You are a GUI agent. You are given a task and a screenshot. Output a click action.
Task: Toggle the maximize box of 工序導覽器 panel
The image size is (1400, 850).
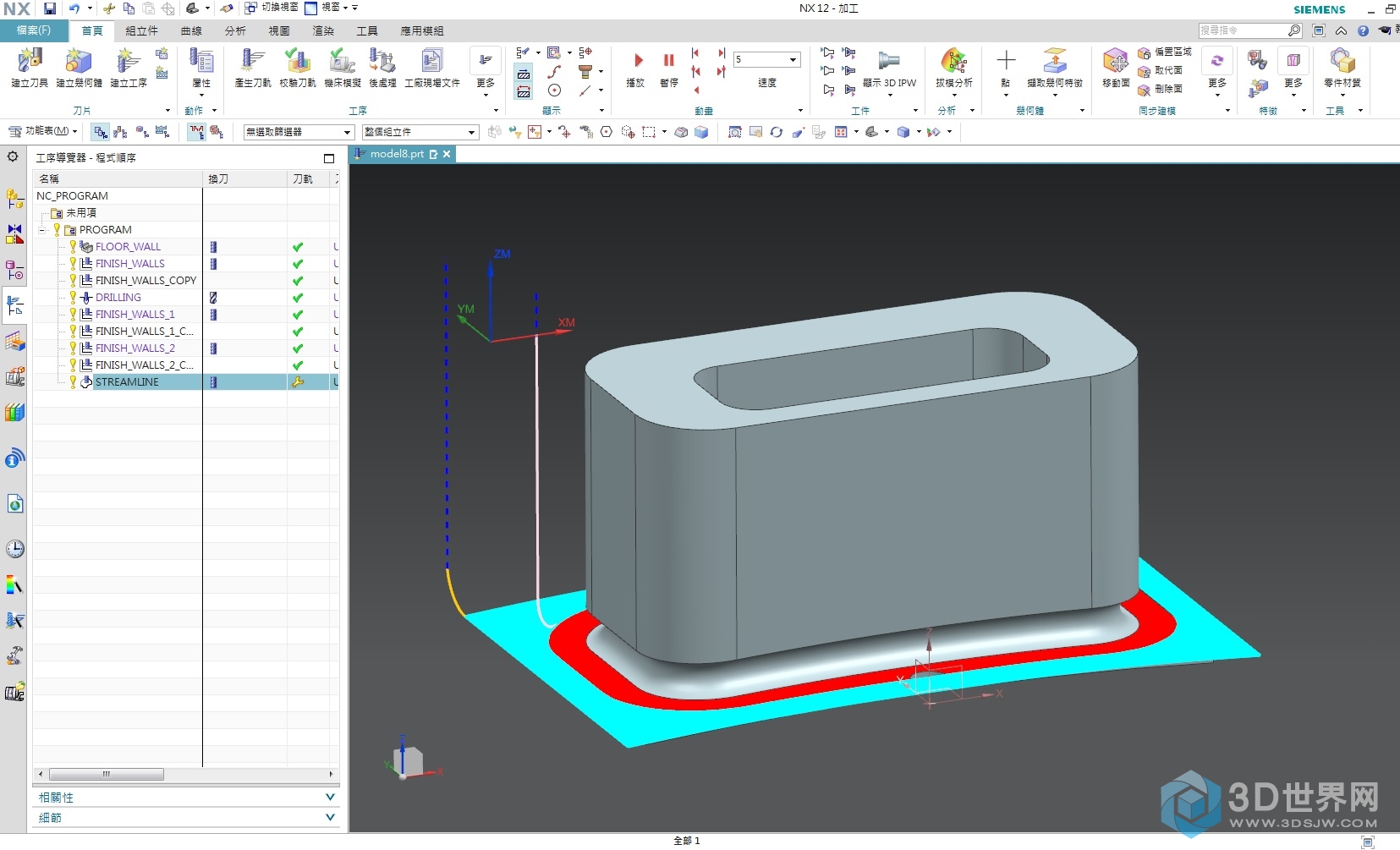coord(329,158)
